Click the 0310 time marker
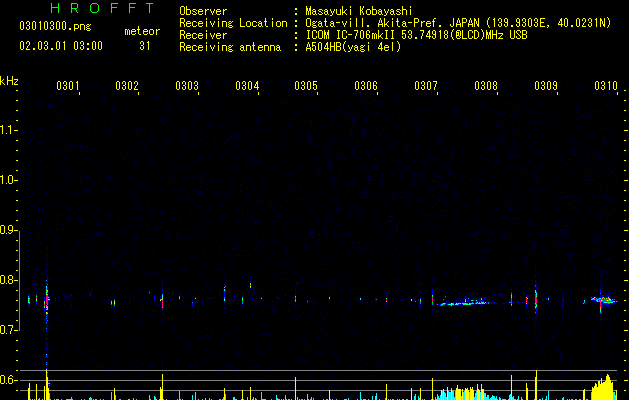This screenshot has height=400, width=629. pyautogui.click(x=606, y=85)
